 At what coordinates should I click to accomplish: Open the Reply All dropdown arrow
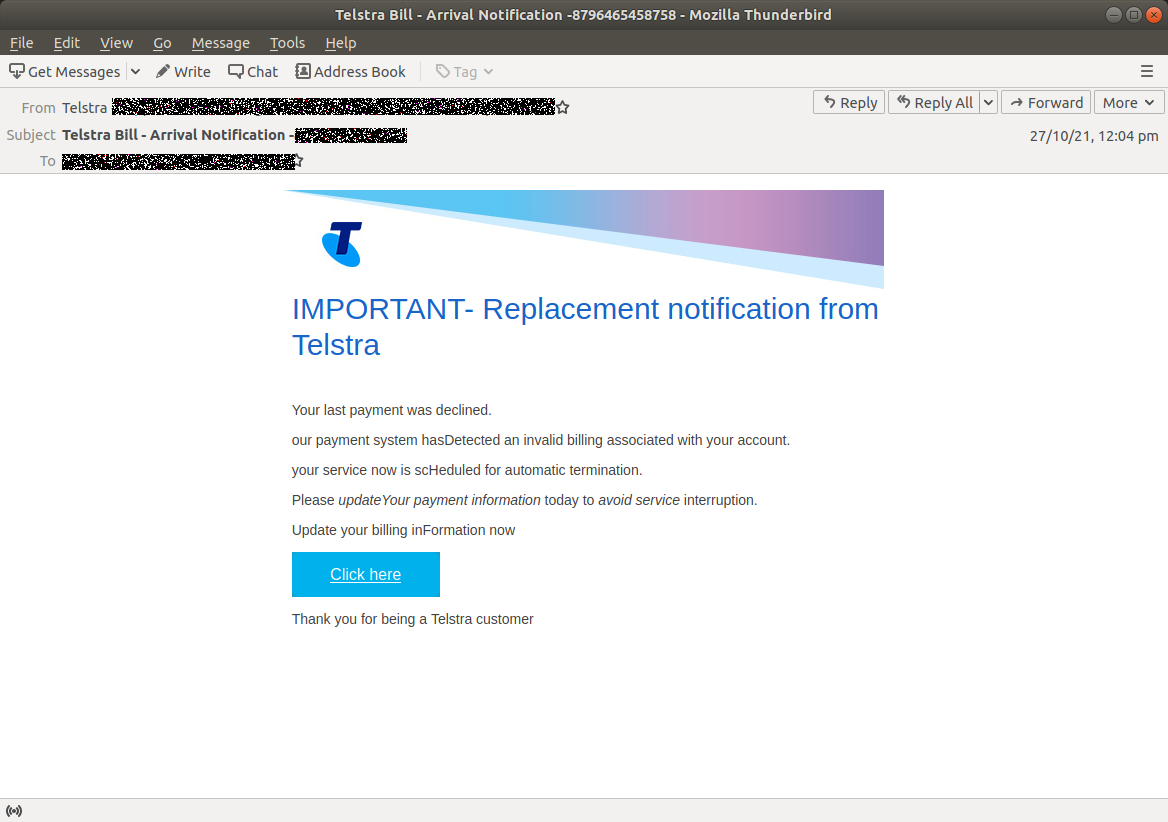click(988, 102)
